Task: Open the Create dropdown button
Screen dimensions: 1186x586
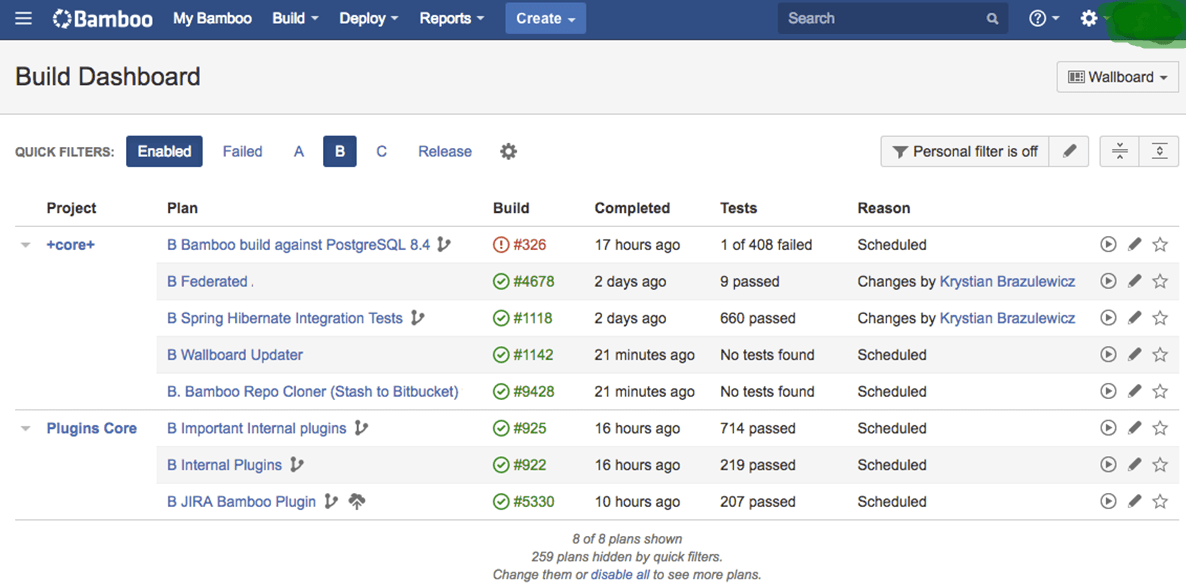Action: [x=545, y=18]
